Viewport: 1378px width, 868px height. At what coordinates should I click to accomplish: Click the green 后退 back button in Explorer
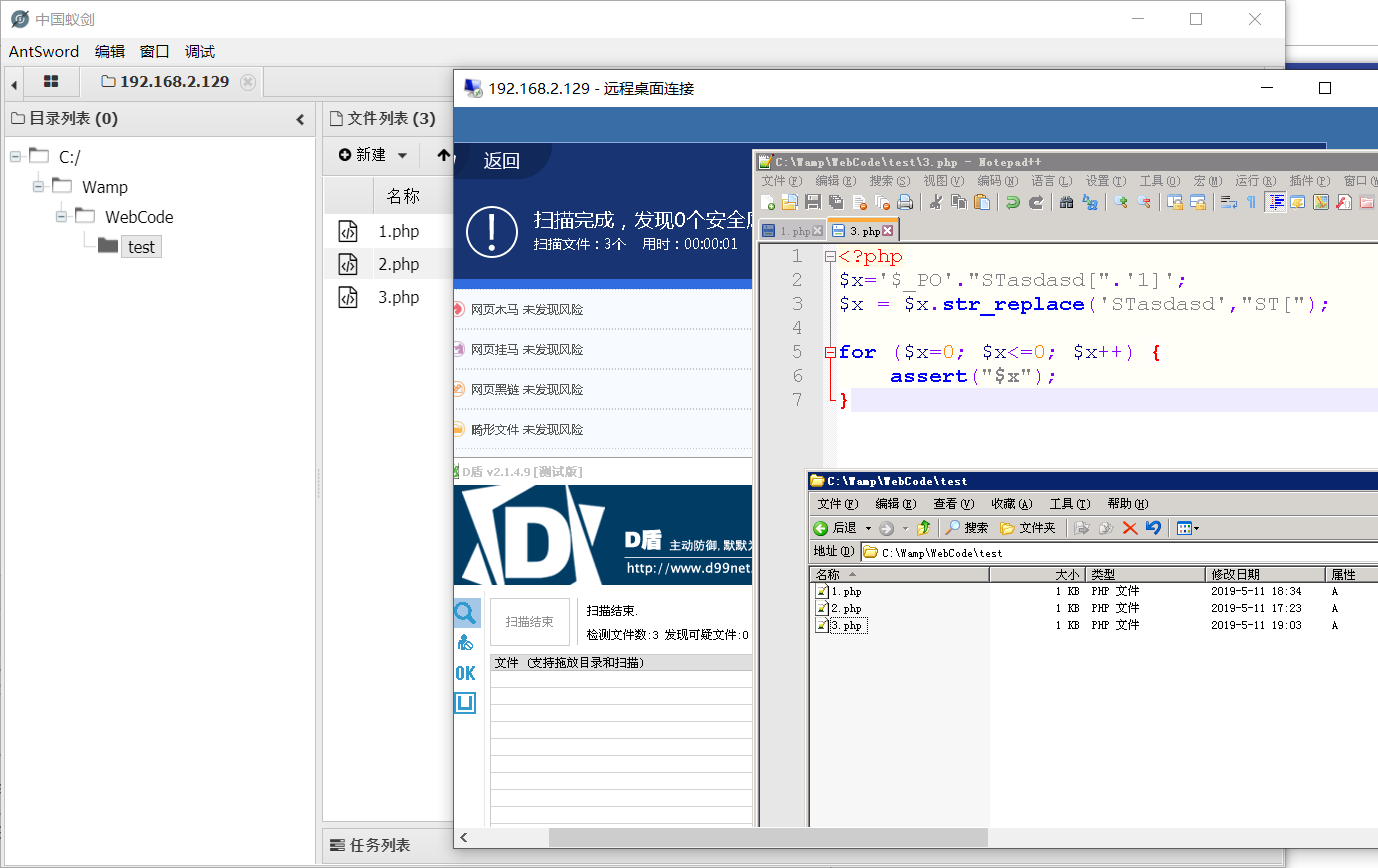(834, 527)
